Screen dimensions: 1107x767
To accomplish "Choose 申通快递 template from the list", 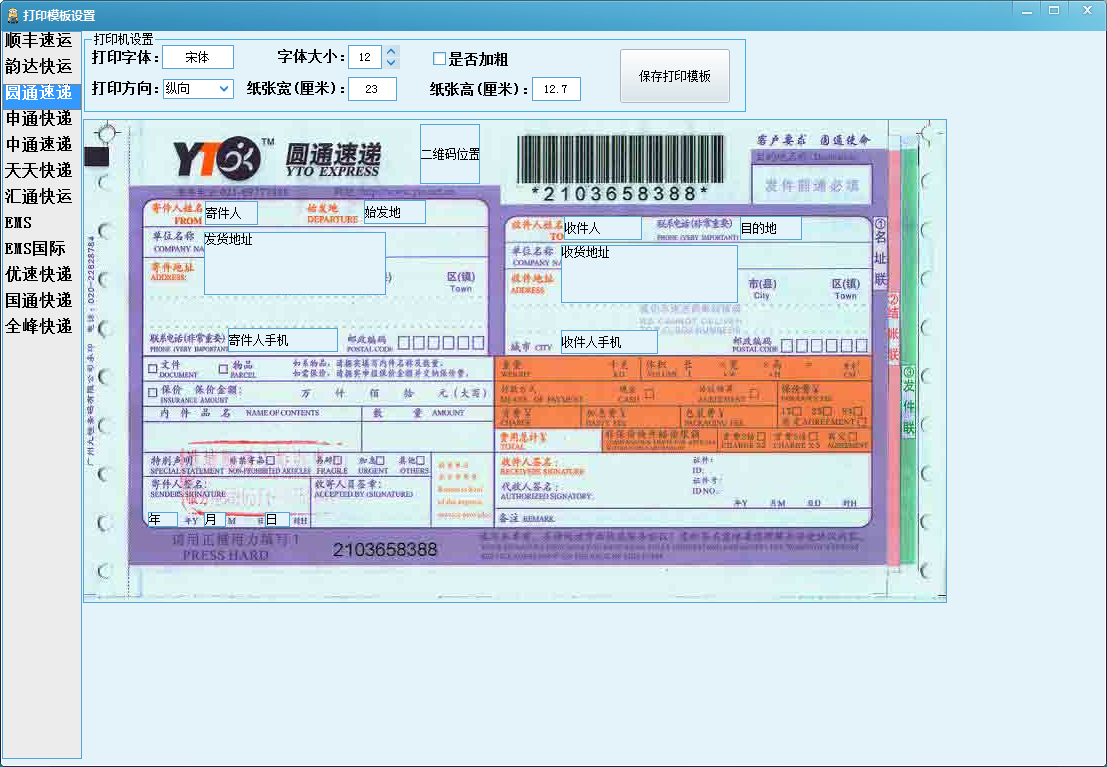I will click(39, 119).
